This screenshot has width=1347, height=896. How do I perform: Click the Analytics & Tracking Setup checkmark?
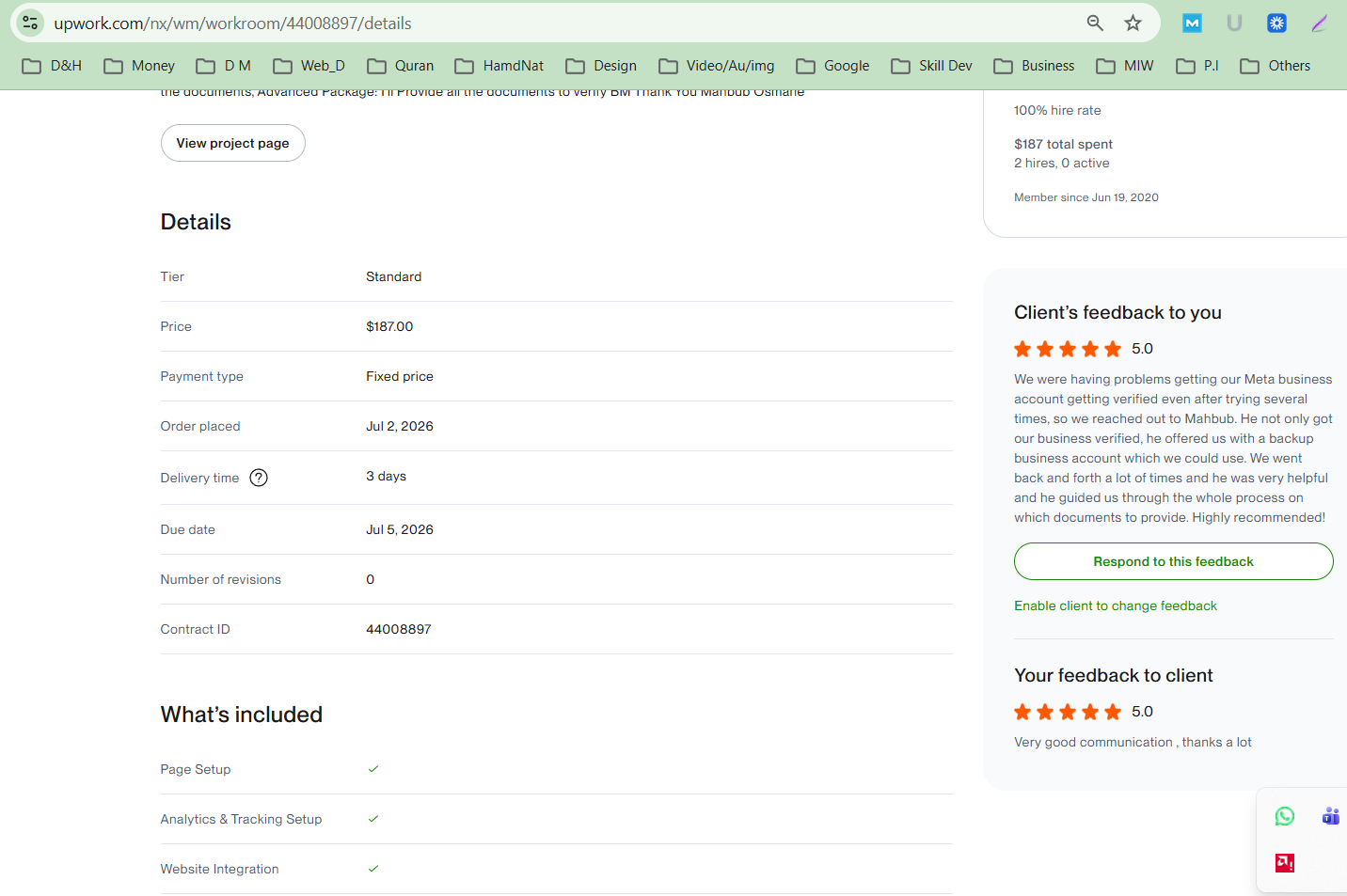(x=373, y=819)
